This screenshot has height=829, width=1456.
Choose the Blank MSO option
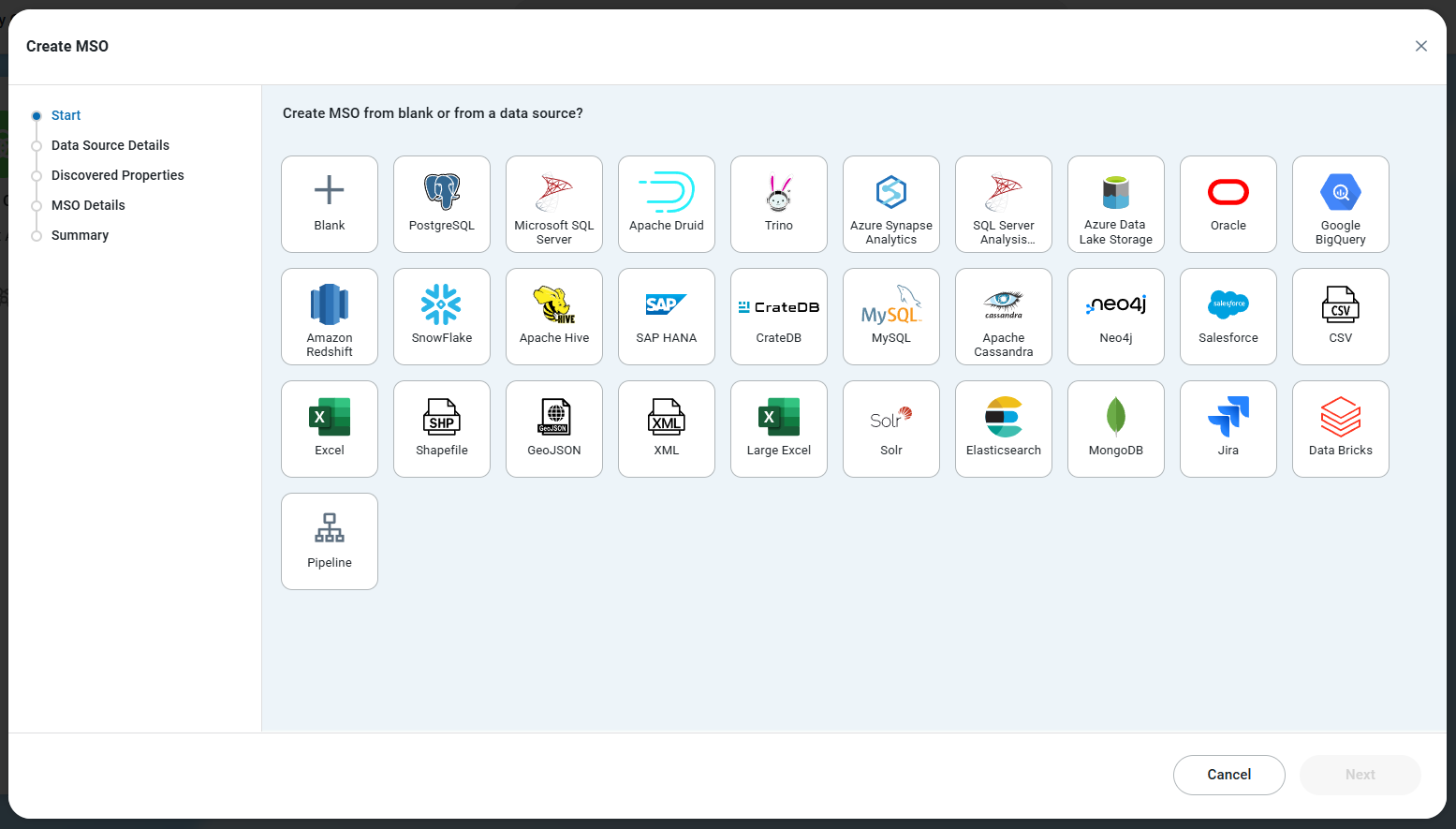pyautogui.click(x=330, y=204)
